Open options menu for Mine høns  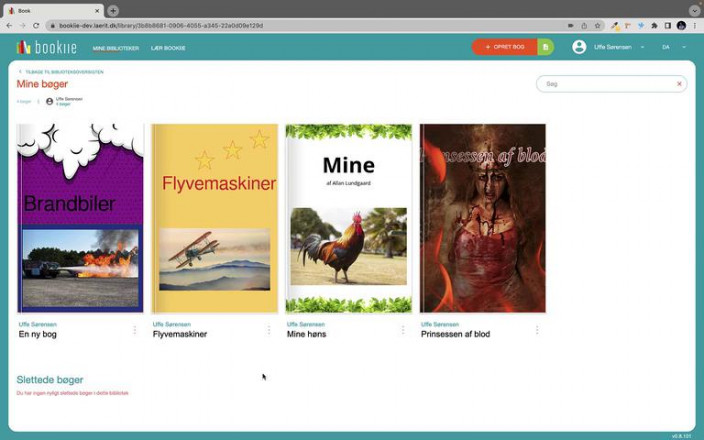tap(403, 330)
